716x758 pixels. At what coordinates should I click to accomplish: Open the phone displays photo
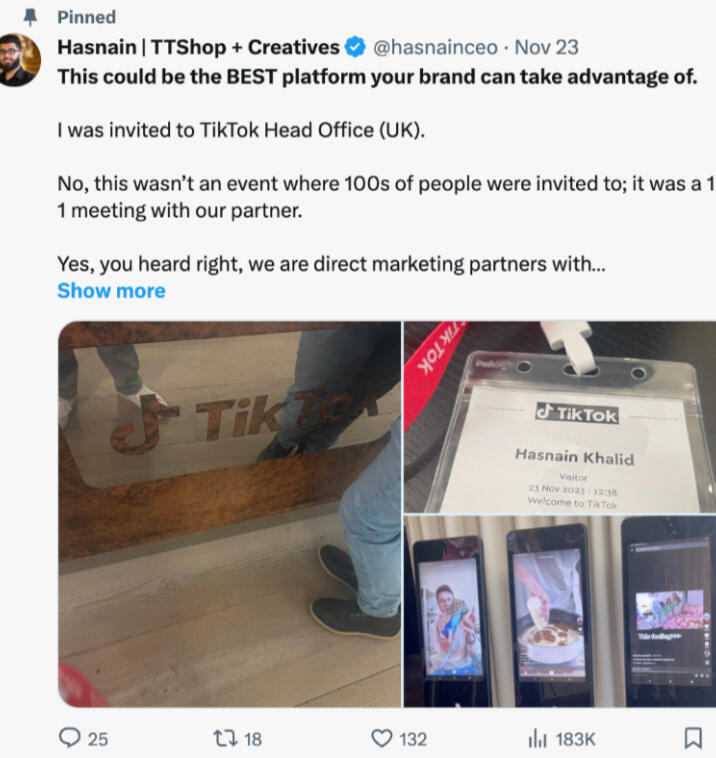(560, 612)
